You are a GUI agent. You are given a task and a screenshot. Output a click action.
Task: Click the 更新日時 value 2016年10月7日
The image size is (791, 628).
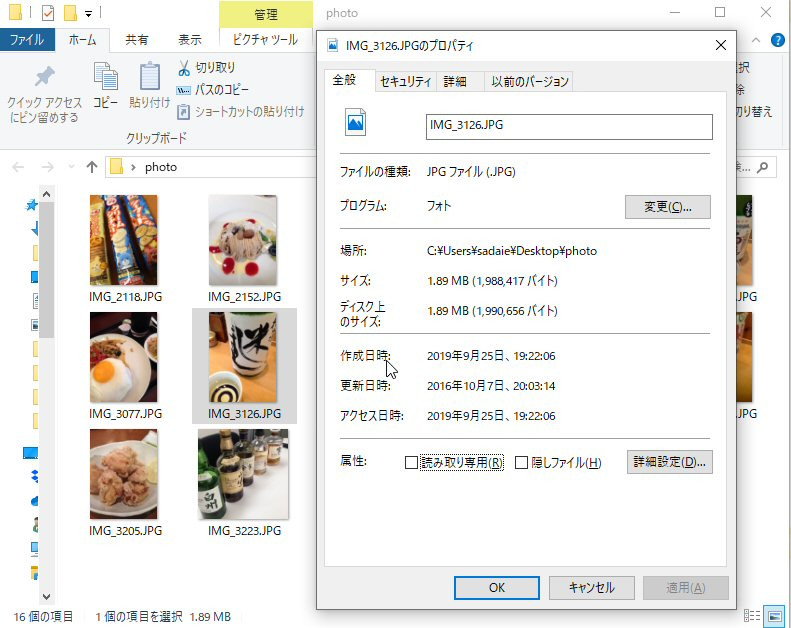491,386
